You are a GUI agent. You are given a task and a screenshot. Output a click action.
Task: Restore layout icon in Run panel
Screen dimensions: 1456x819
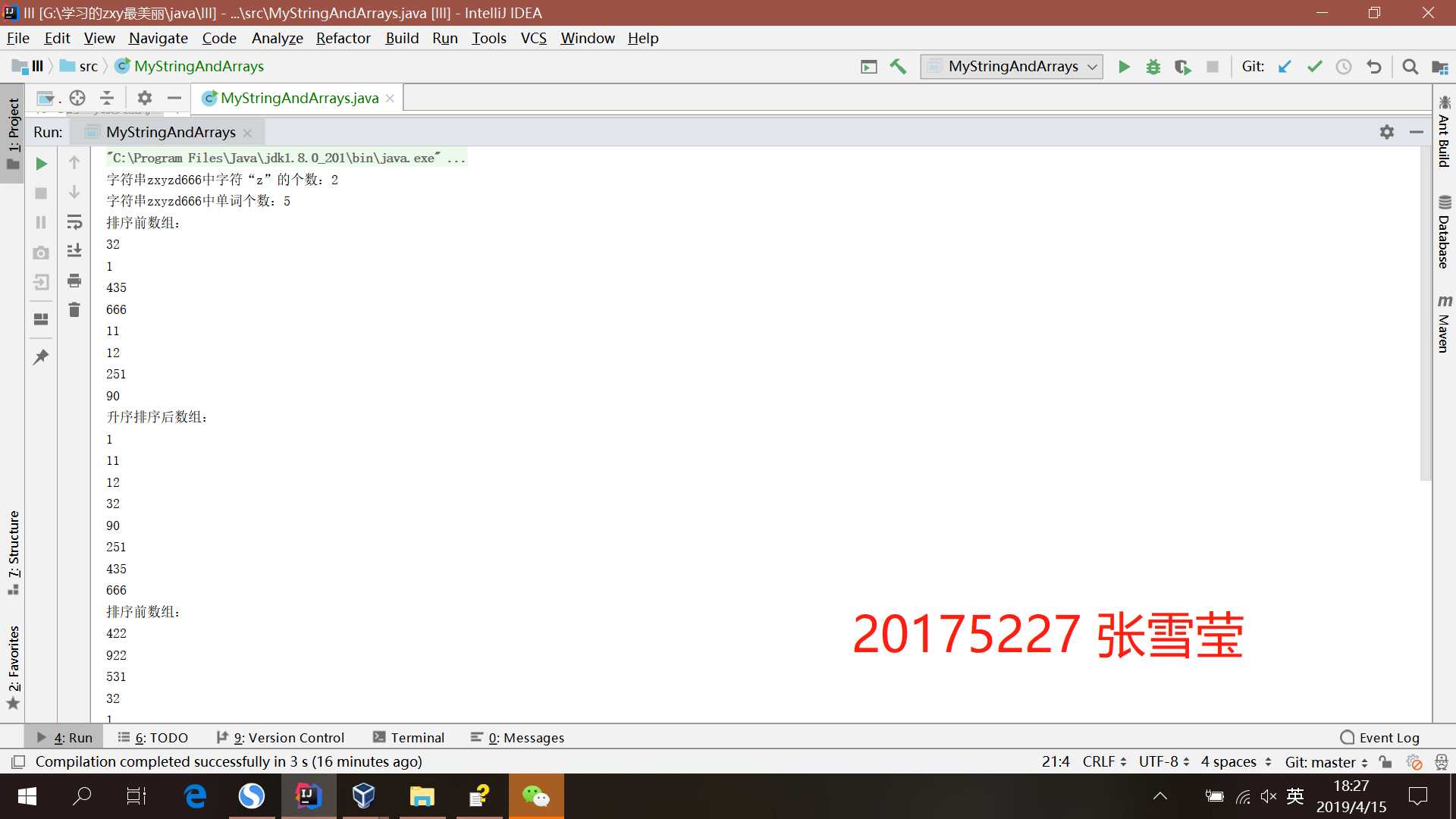[x=42, y=318]
